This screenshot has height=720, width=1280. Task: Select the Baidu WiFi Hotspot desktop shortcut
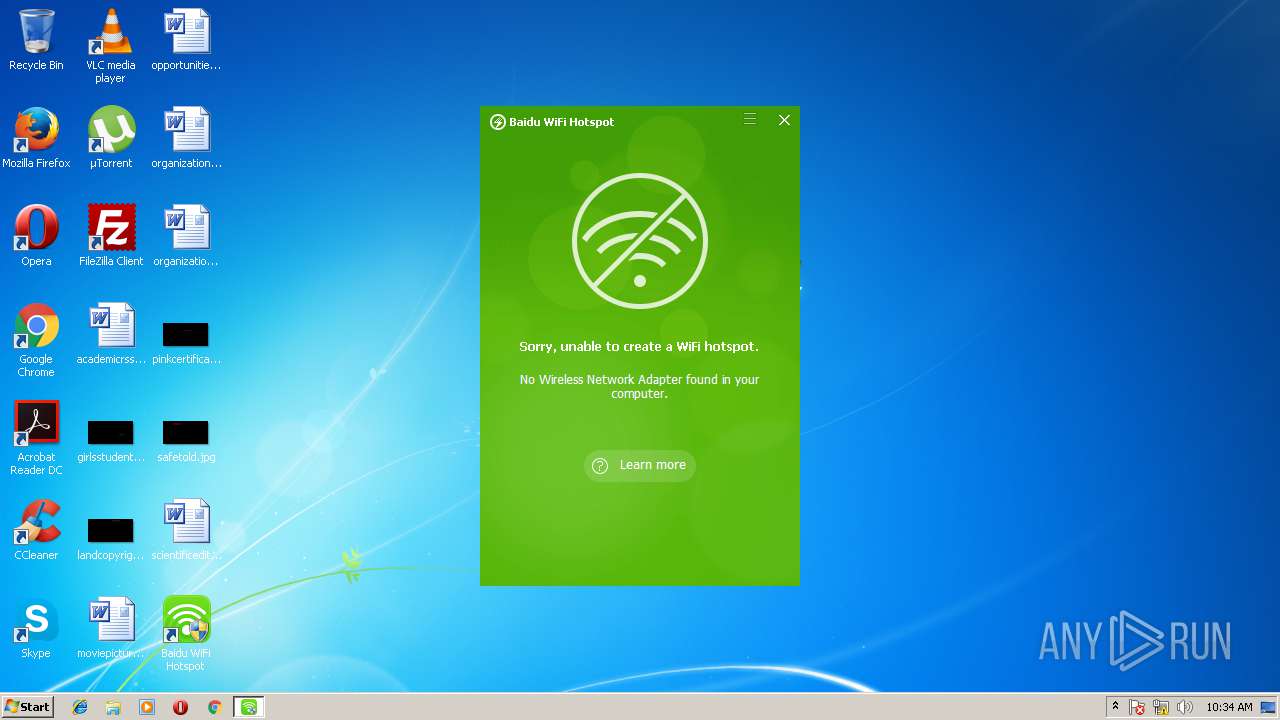(x=186, y=634)
